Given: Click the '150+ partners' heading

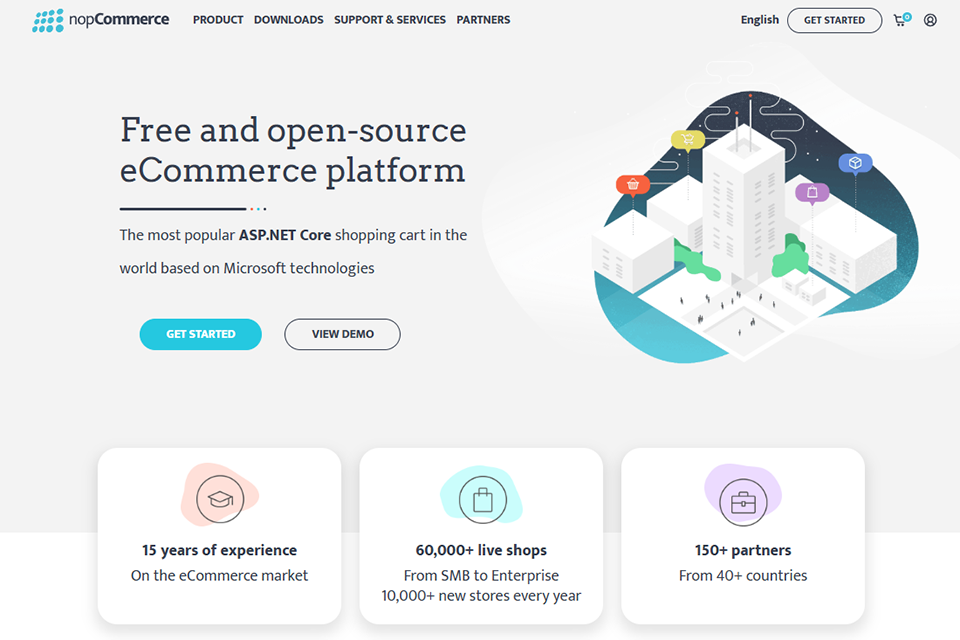Looking at the screenshot, I should [743, 550].
